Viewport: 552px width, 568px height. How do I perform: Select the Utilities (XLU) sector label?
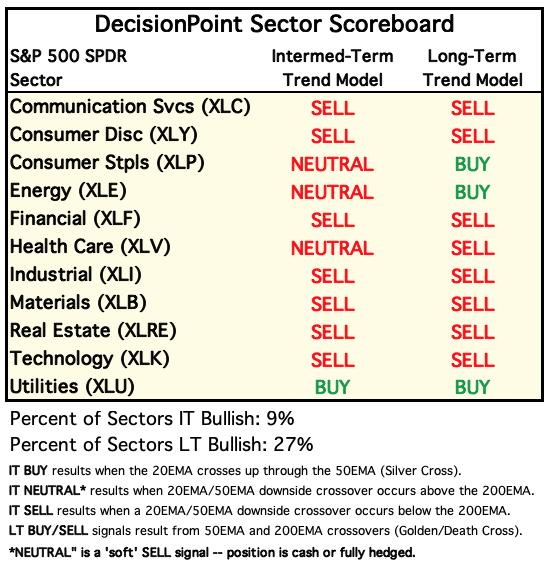(x=72, y=387)
